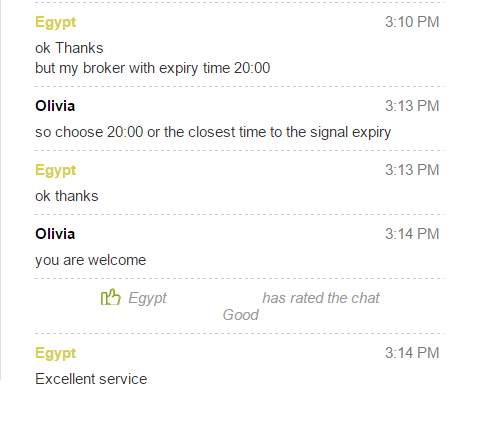This screenshot has height=442, width=479.
Task: Click the message 'so choose 20:00 or the closest time'
Action: (213, 133)
